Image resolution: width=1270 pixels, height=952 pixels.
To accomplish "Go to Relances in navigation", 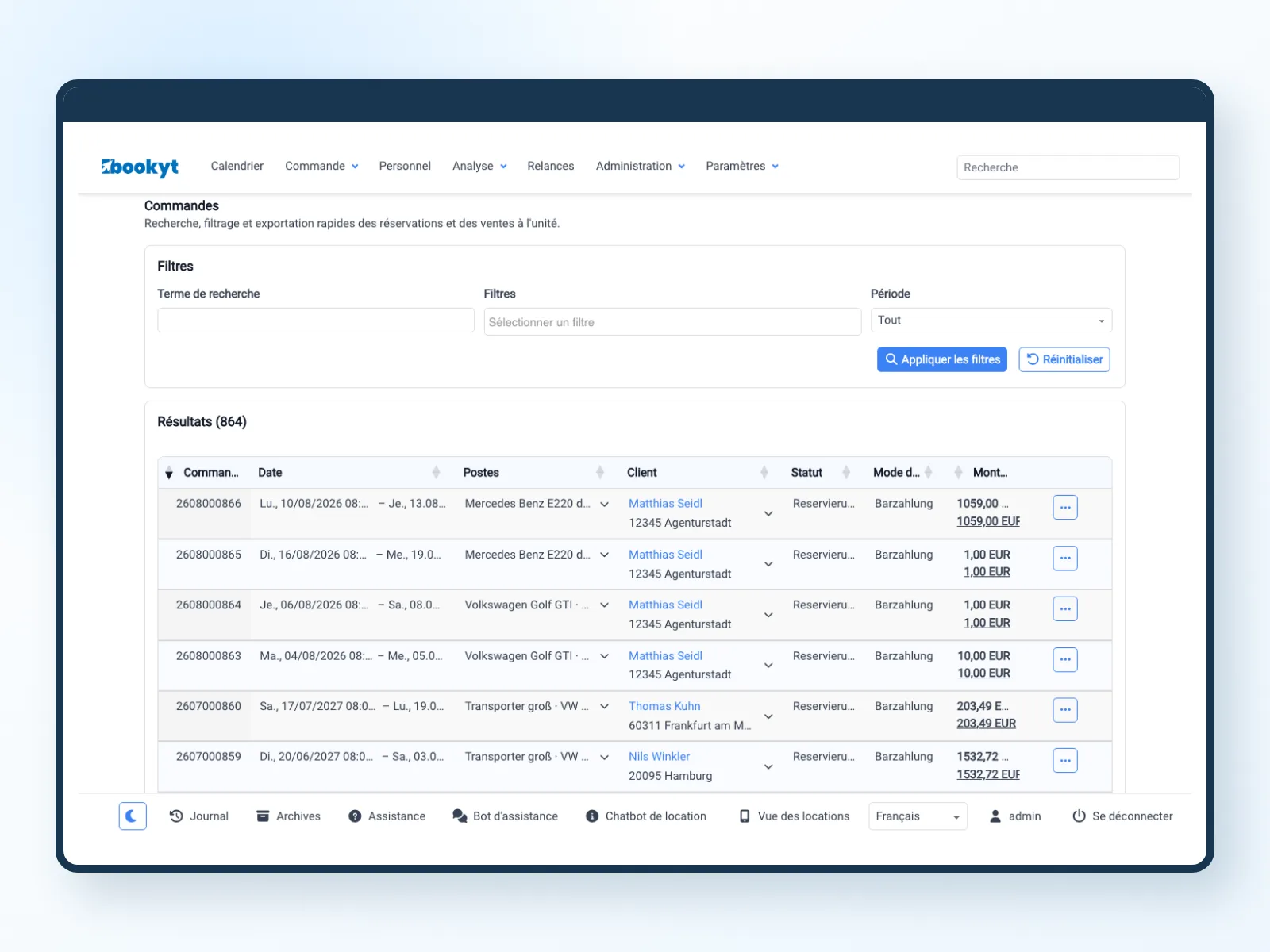I will click(x=550, y=166).
